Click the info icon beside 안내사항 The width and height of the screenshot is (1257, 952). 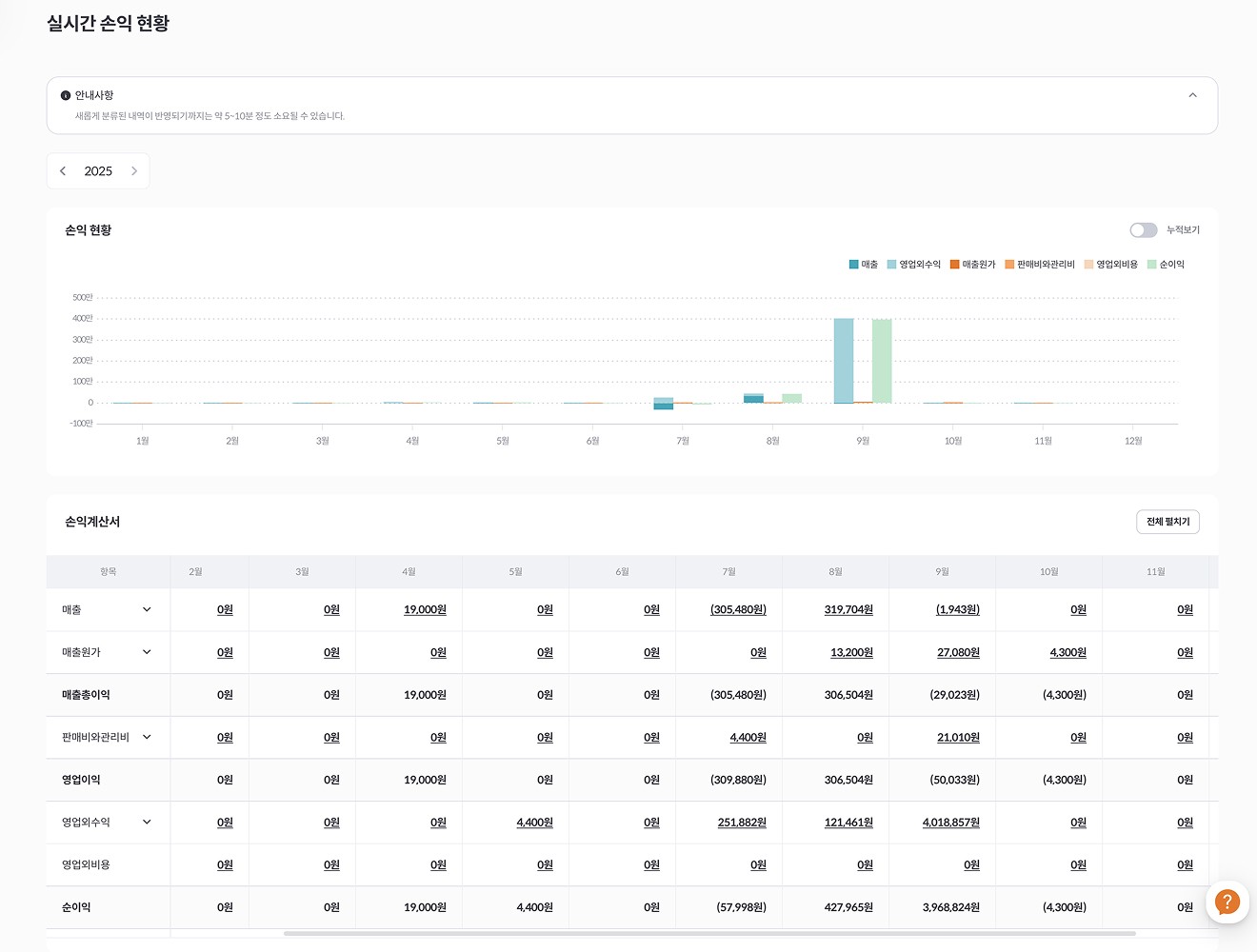pos(66,95)
